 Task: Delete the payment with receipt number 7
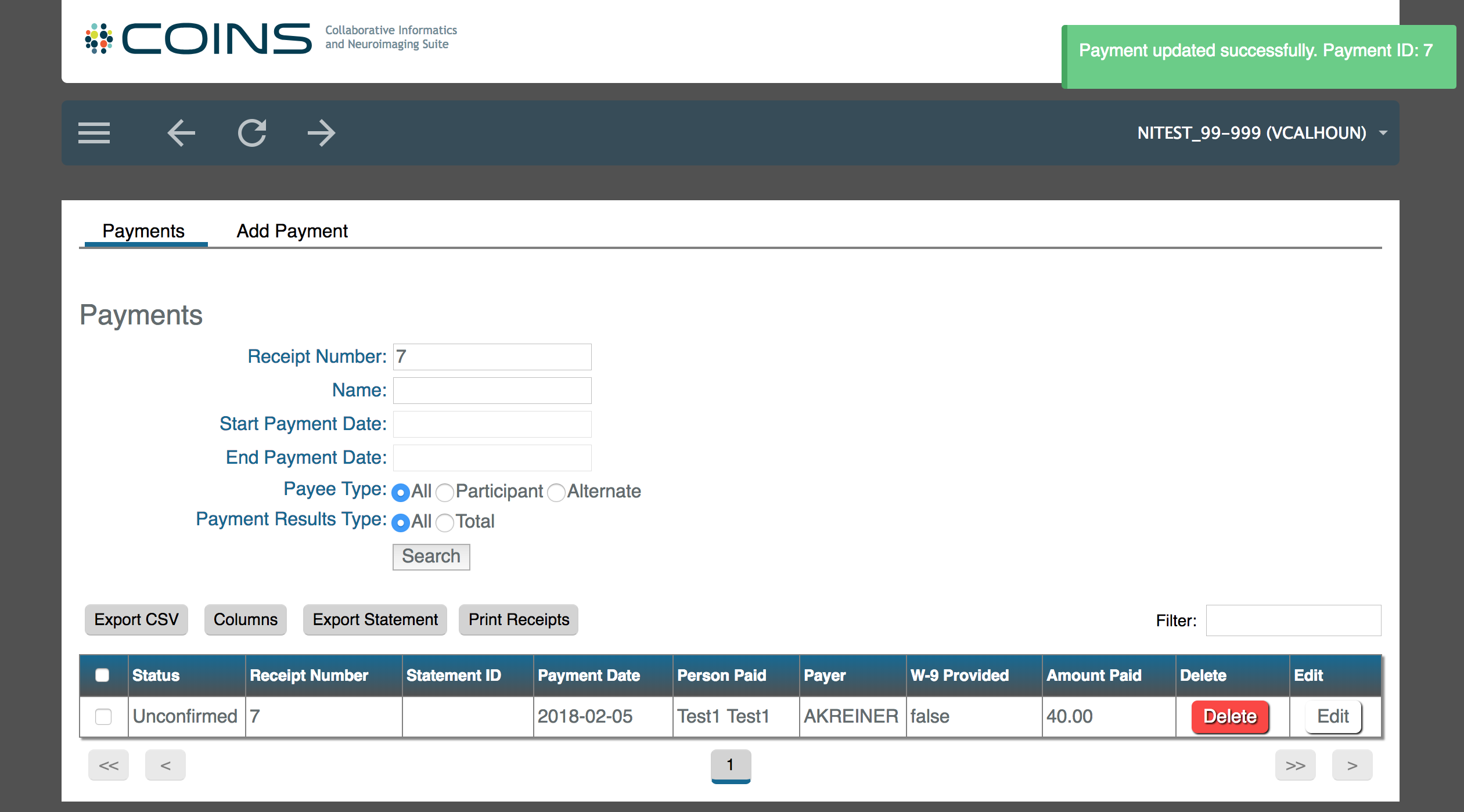pos(1229,716)
